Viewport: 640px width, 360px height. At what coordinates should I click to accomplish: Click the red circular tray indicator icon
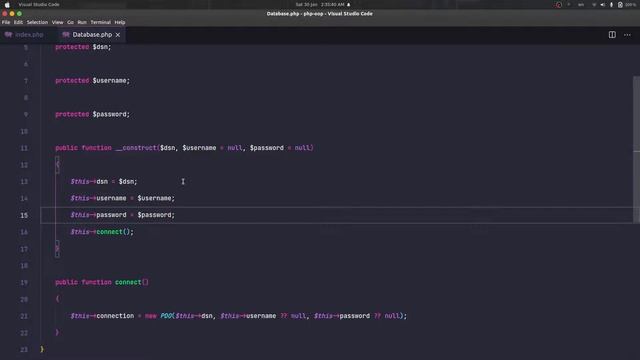coord(559,5)
